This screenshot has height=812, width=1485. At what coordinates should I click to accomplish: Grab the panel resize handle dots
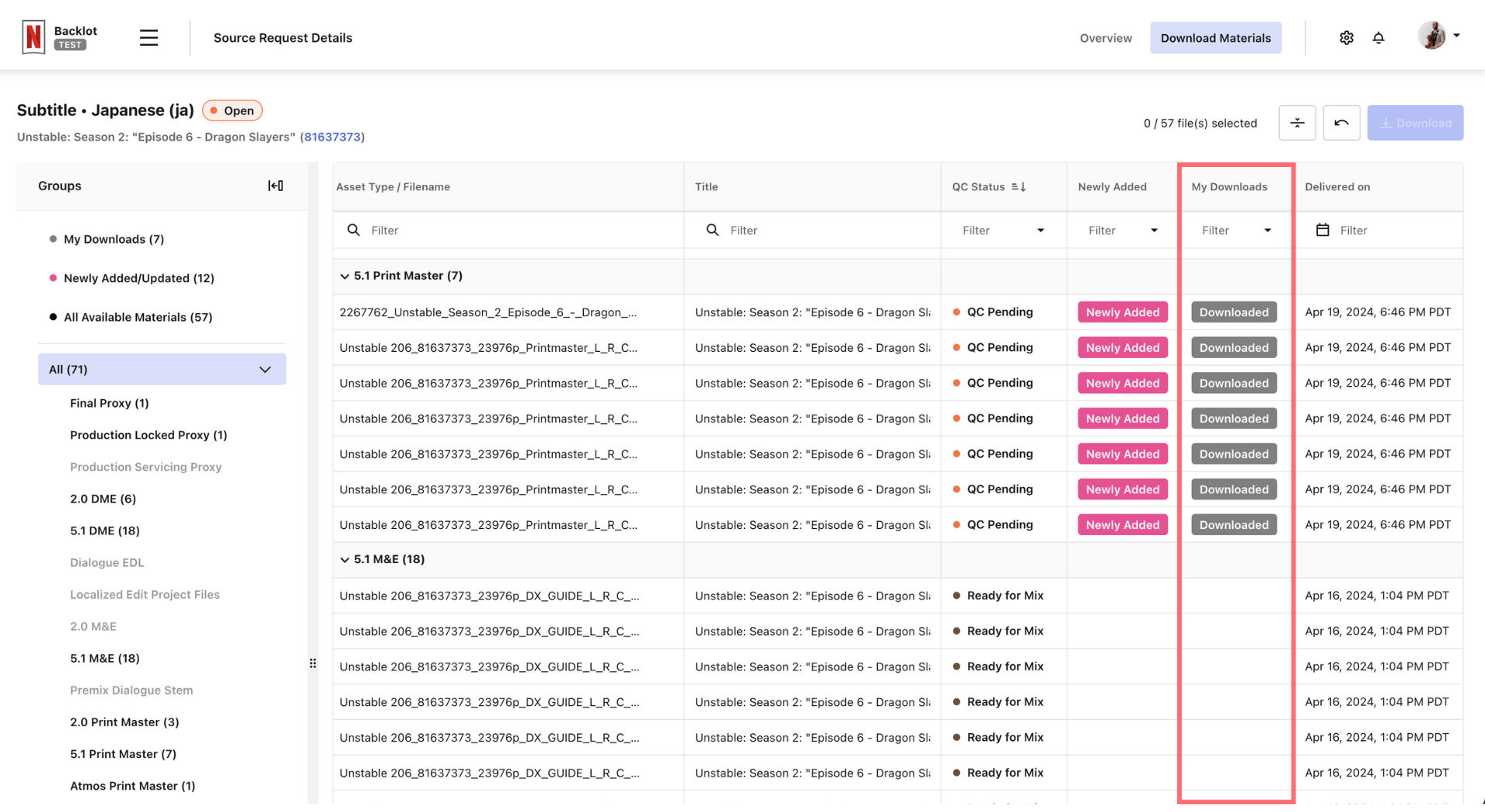(x=312, y=664)
